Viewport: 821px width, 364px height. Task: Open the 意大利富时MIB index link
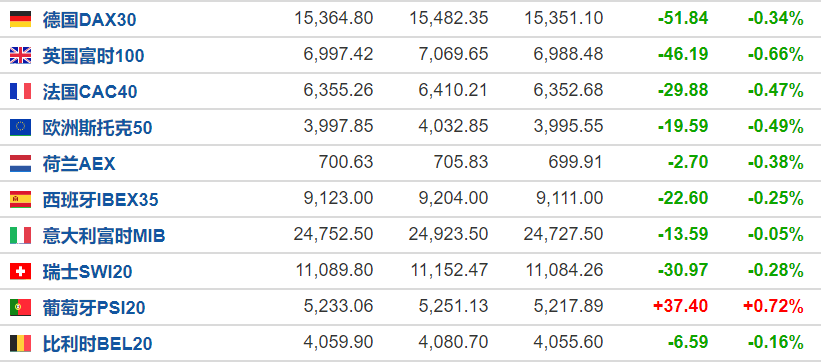coord(104,236)
